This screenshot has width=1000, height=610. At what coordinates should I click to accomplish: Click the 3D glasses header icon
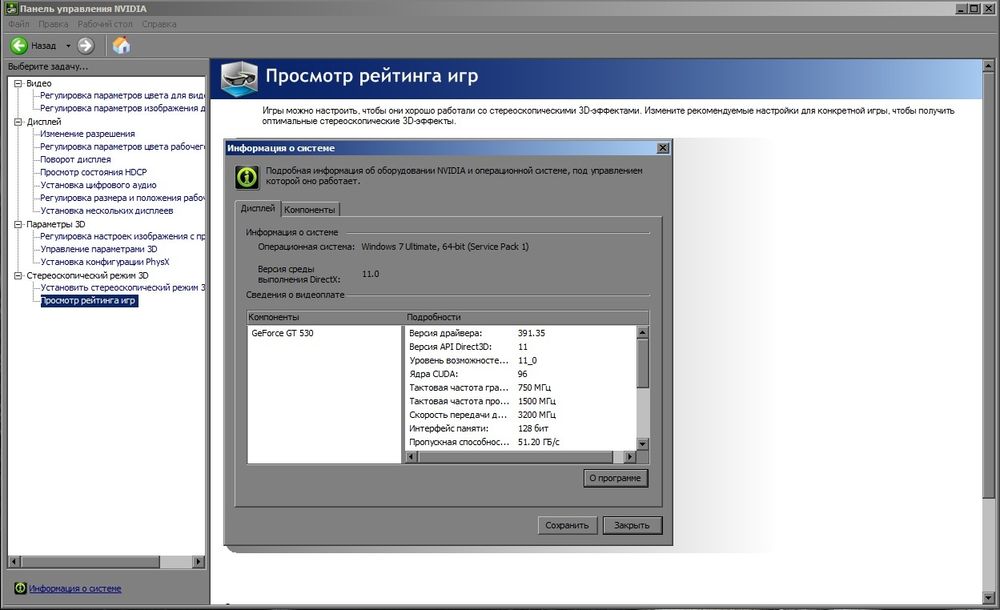coord(239,78)
